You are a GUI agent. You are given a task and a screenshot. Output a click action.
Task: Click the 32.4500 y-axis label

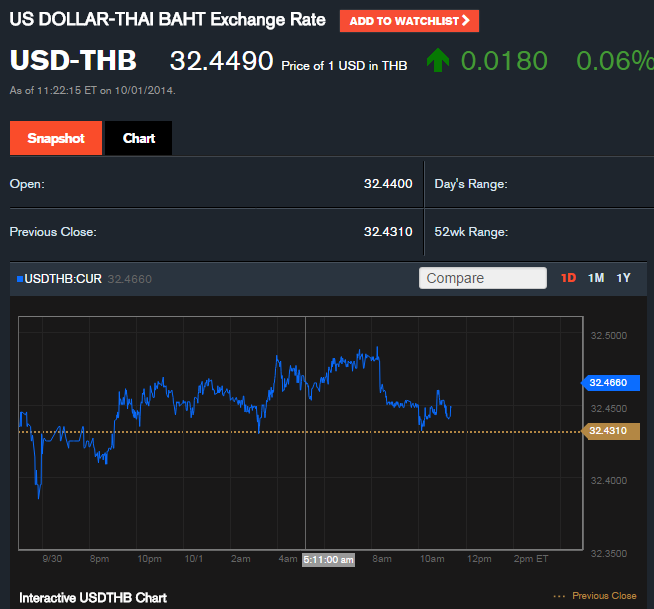click(x=609, y=409)
